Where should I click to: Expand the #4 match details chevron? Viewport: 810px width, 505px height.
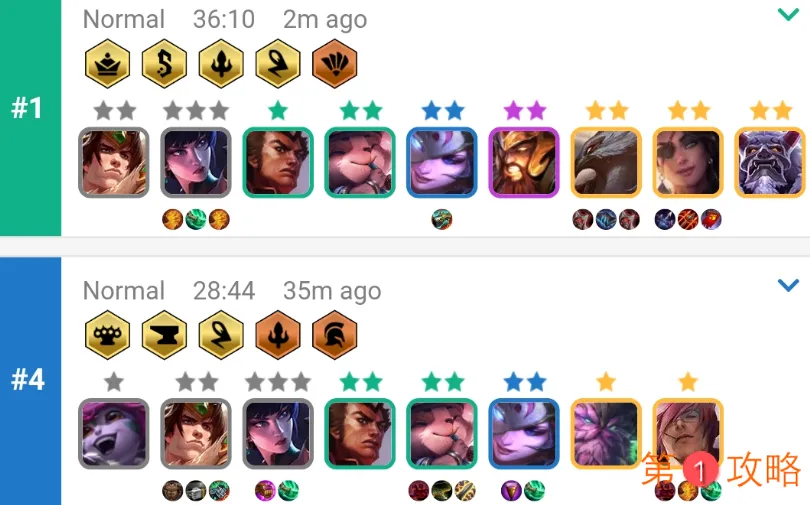[x=788, y=285]
